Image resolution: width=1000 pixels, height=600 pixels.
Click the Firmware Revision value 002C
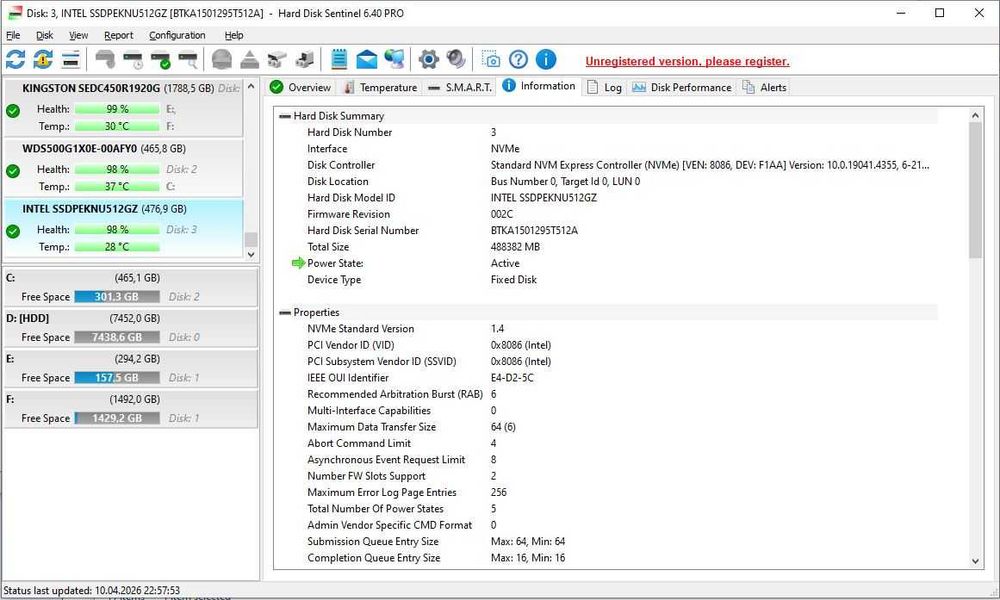pos(502,214)
